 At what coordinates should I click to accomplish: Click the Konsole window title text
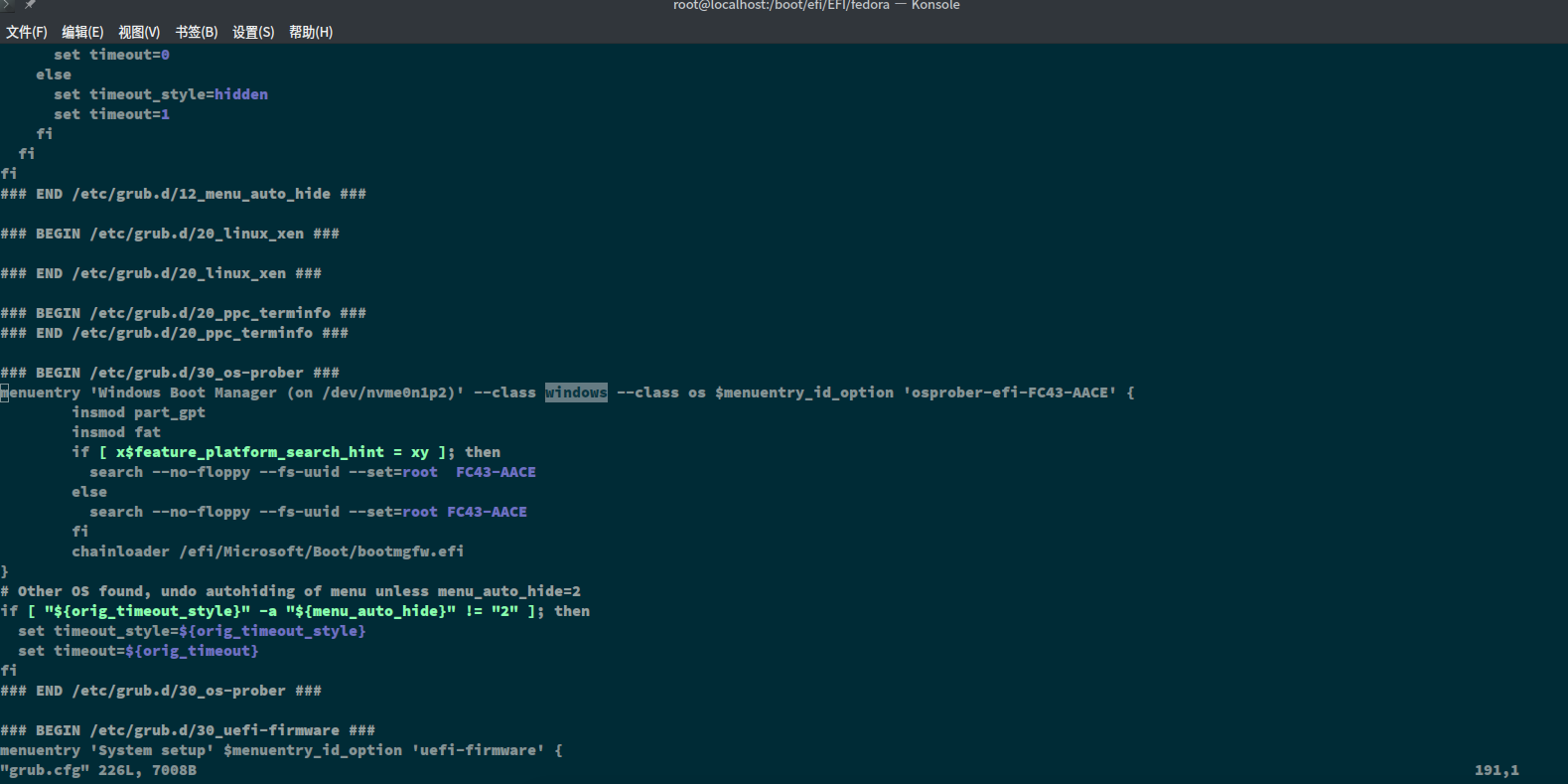[816, 5]
